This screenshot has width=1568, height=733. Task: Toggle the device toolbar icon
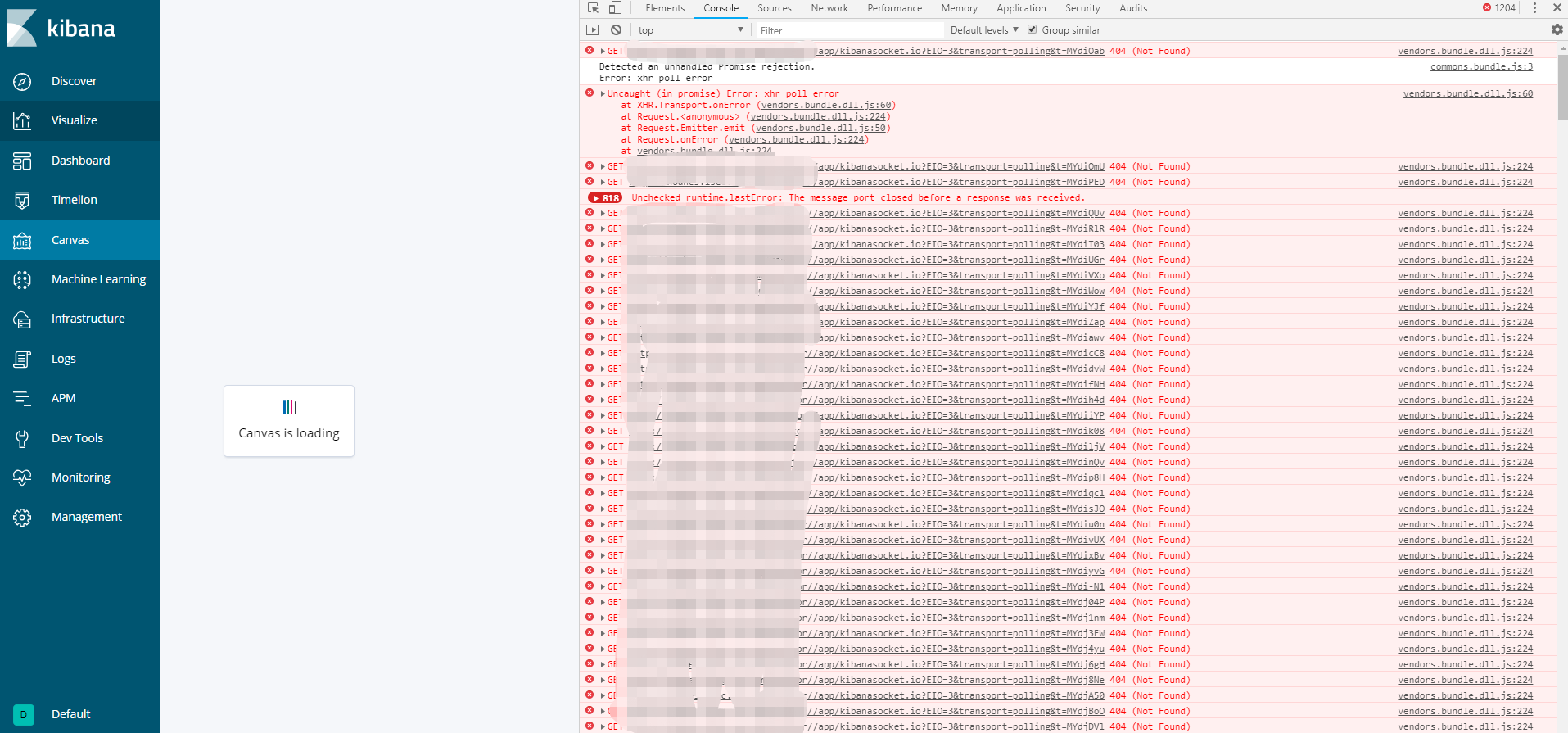(x=614, y=8)
